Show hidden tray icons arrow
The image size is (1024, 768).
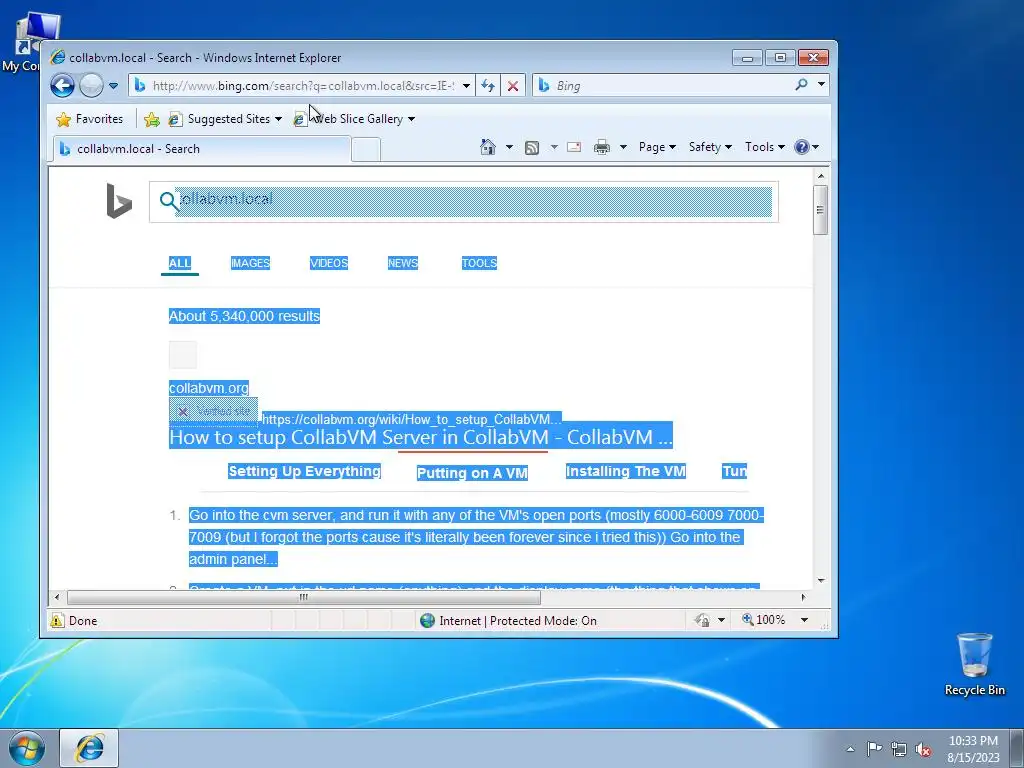click(x=850, y=749)
